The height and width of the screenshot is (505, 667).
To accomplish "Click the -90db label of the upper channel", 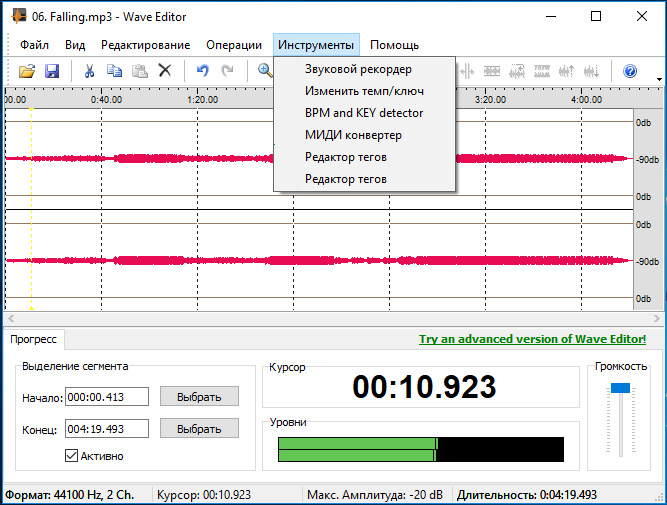I will [x=647, y=160].
